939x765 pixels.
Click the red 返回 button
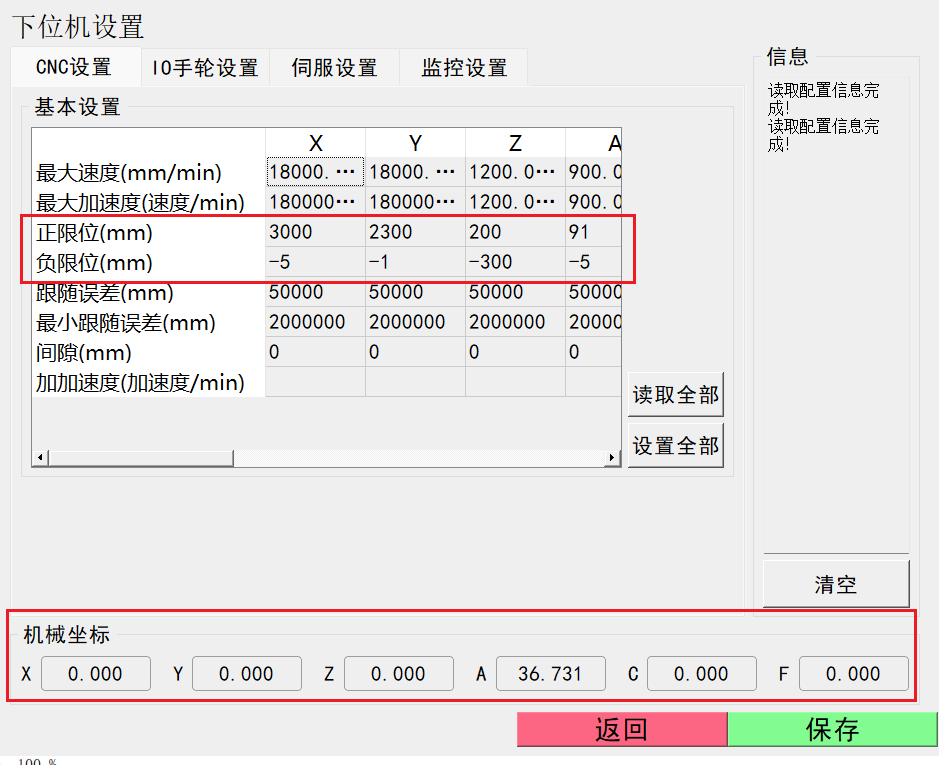pos(621,730)
